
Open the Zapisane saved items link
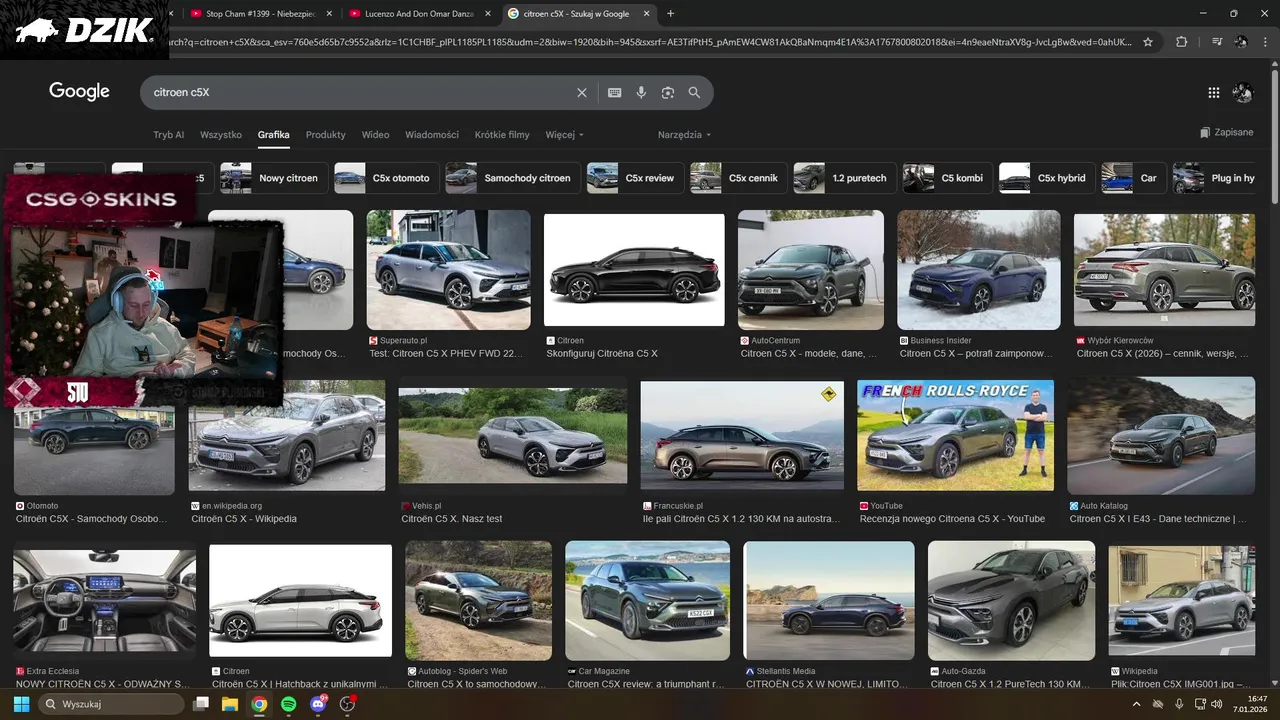pos(1227,133)
